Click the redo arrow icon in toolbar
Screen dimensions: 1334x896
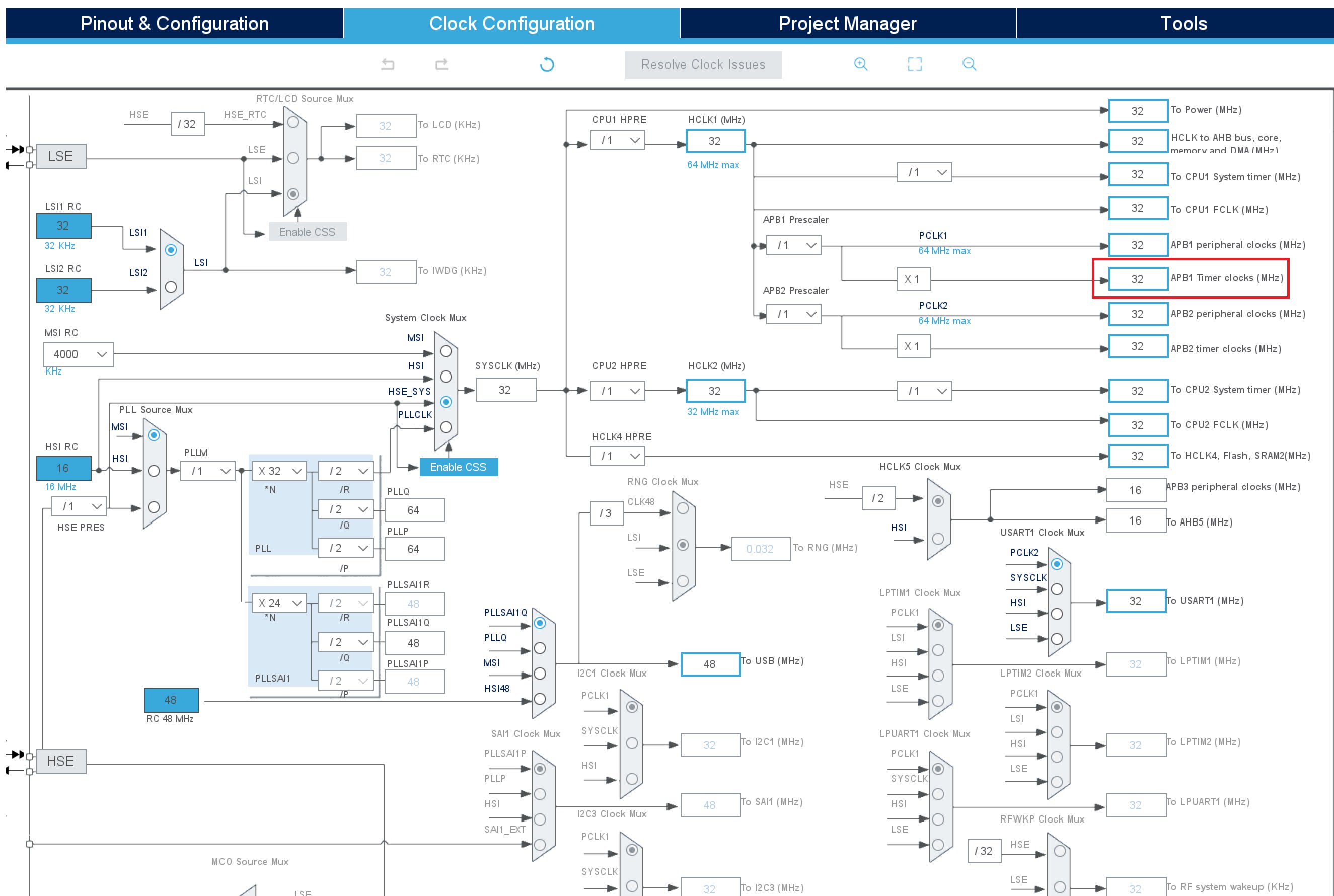click(x=441, y=64)
